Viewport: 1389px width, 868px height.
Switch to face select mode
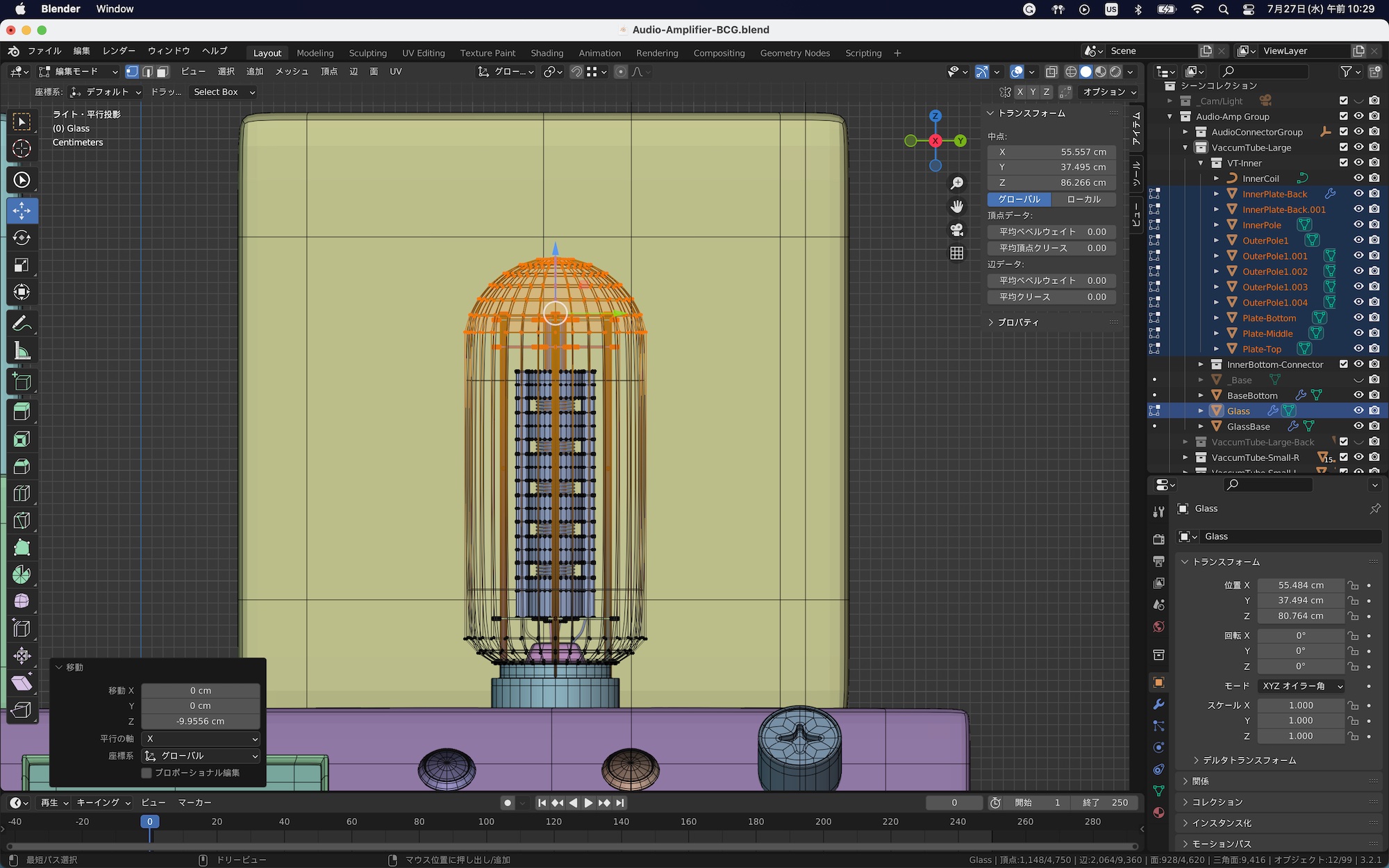click(163, 72)
